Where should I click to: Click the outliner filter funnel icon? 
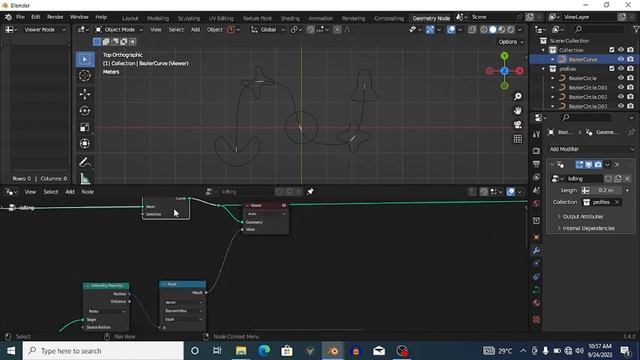(x=636, y=29)
